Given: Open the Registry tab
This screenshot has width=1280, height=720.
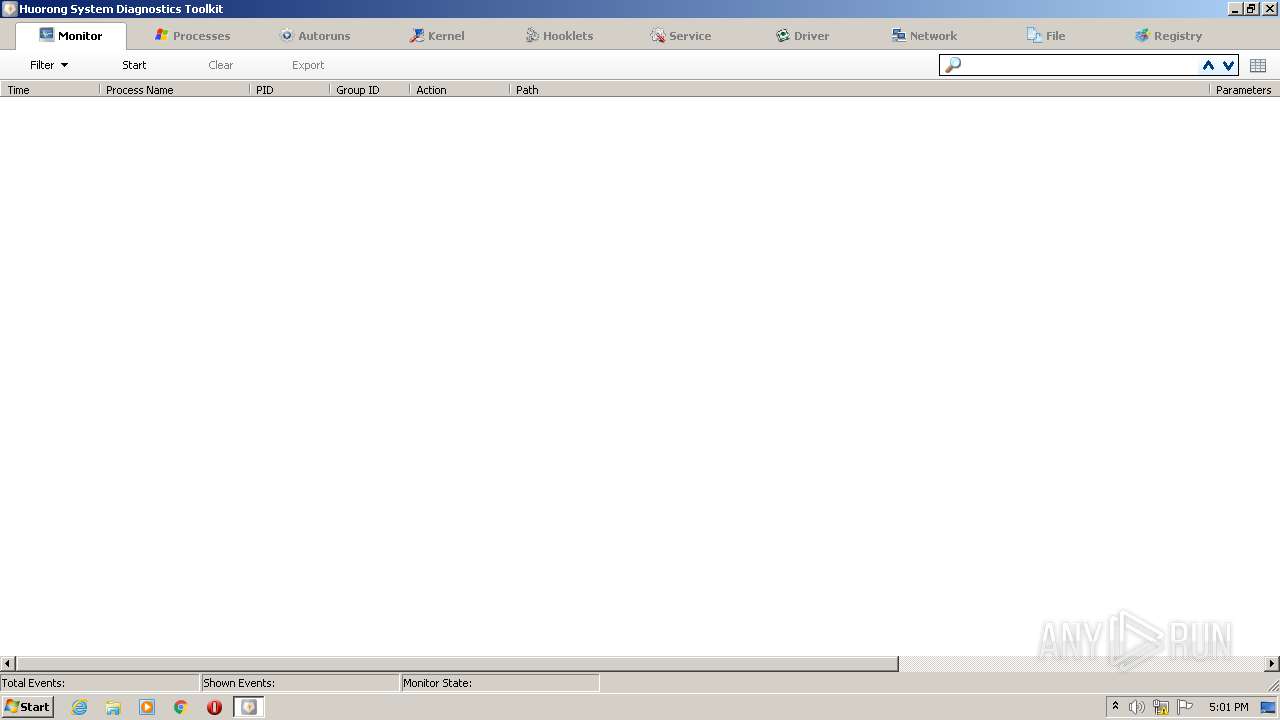Looking at the screenshot, I should point(1169,35).
